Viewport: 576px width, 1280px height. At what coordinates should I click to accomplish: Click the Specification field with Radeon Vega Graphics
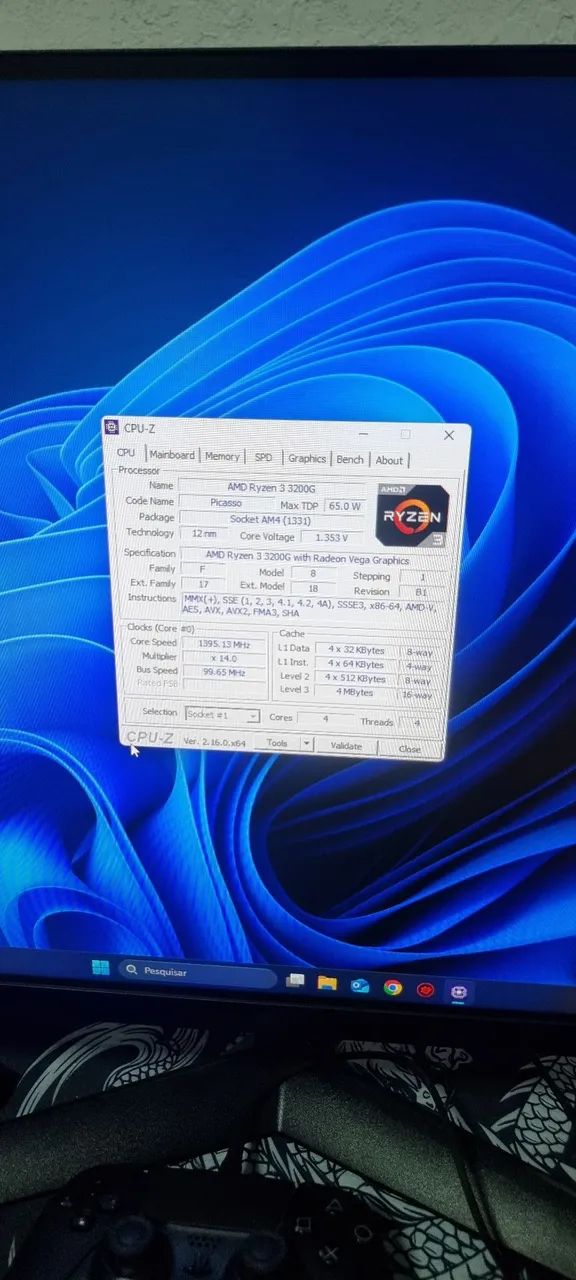(x=307, y=559)
